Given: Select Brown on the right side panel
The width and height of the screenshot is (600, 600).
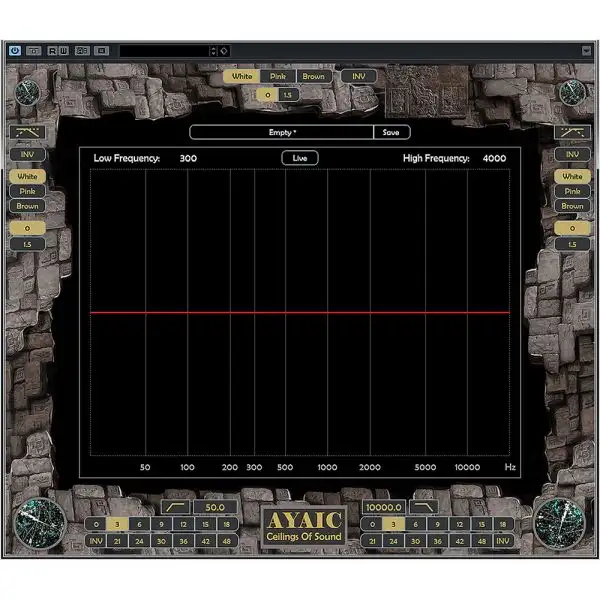Looking at the screenshot, I should click(572, 206).
